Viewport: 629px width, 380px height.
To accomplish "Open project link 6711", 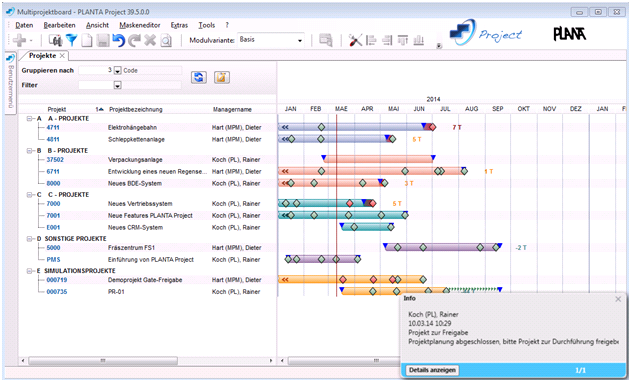I will click(x=53, y=172).
